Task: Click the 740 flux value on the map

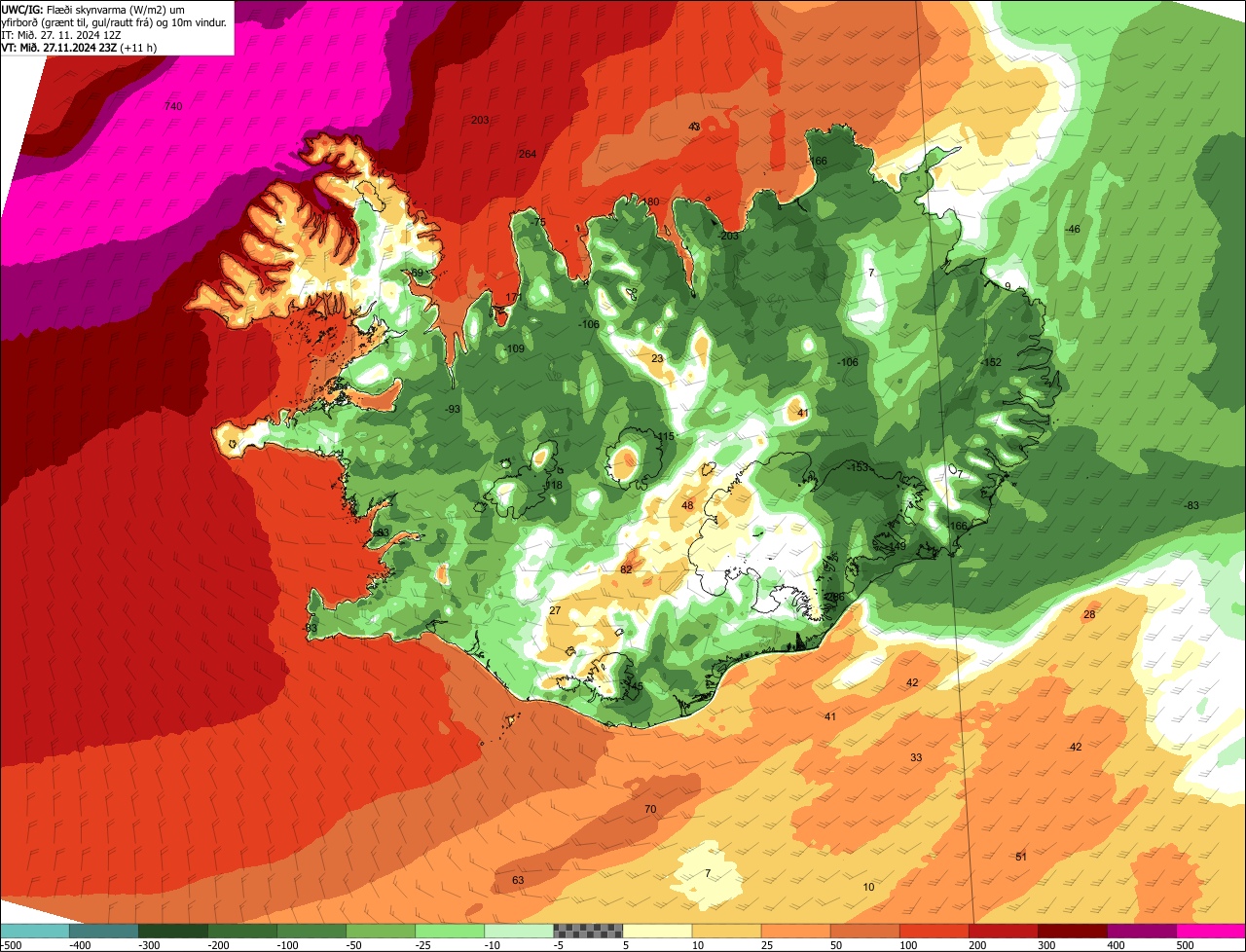Action: [173, 106]
